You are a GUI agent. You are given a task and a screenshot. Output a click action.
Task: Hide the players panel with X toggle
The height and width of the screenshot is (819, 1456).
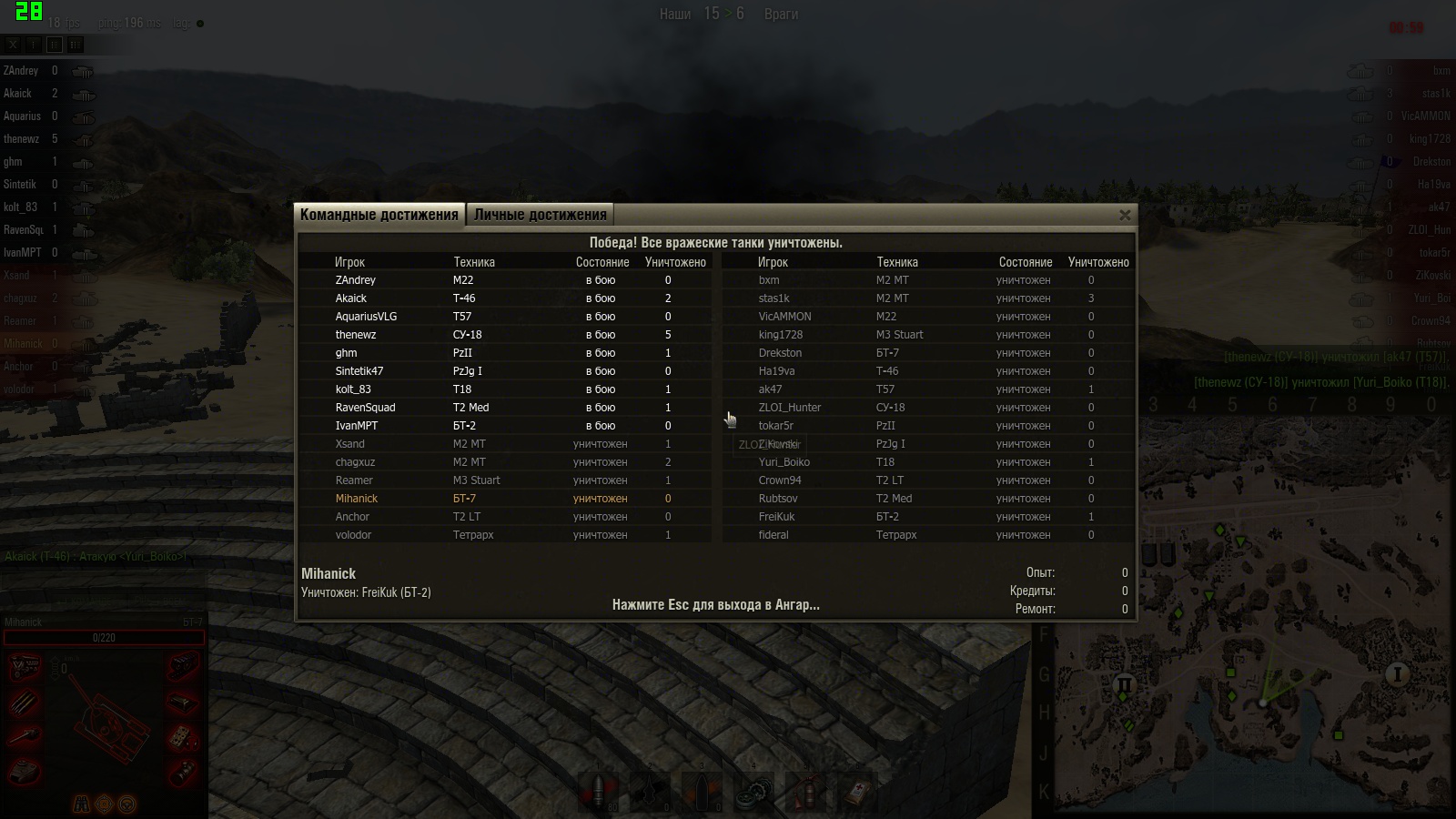(13, 44)
